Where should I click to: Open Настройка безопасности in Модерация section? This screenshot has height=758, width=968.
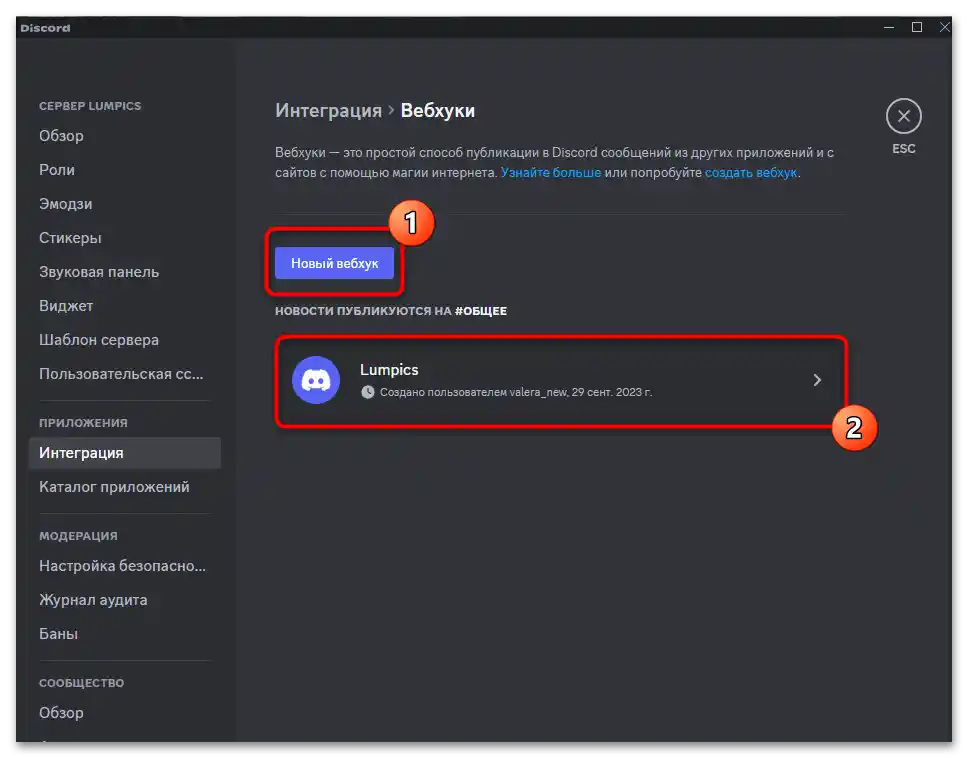click(x=120, y=565)
